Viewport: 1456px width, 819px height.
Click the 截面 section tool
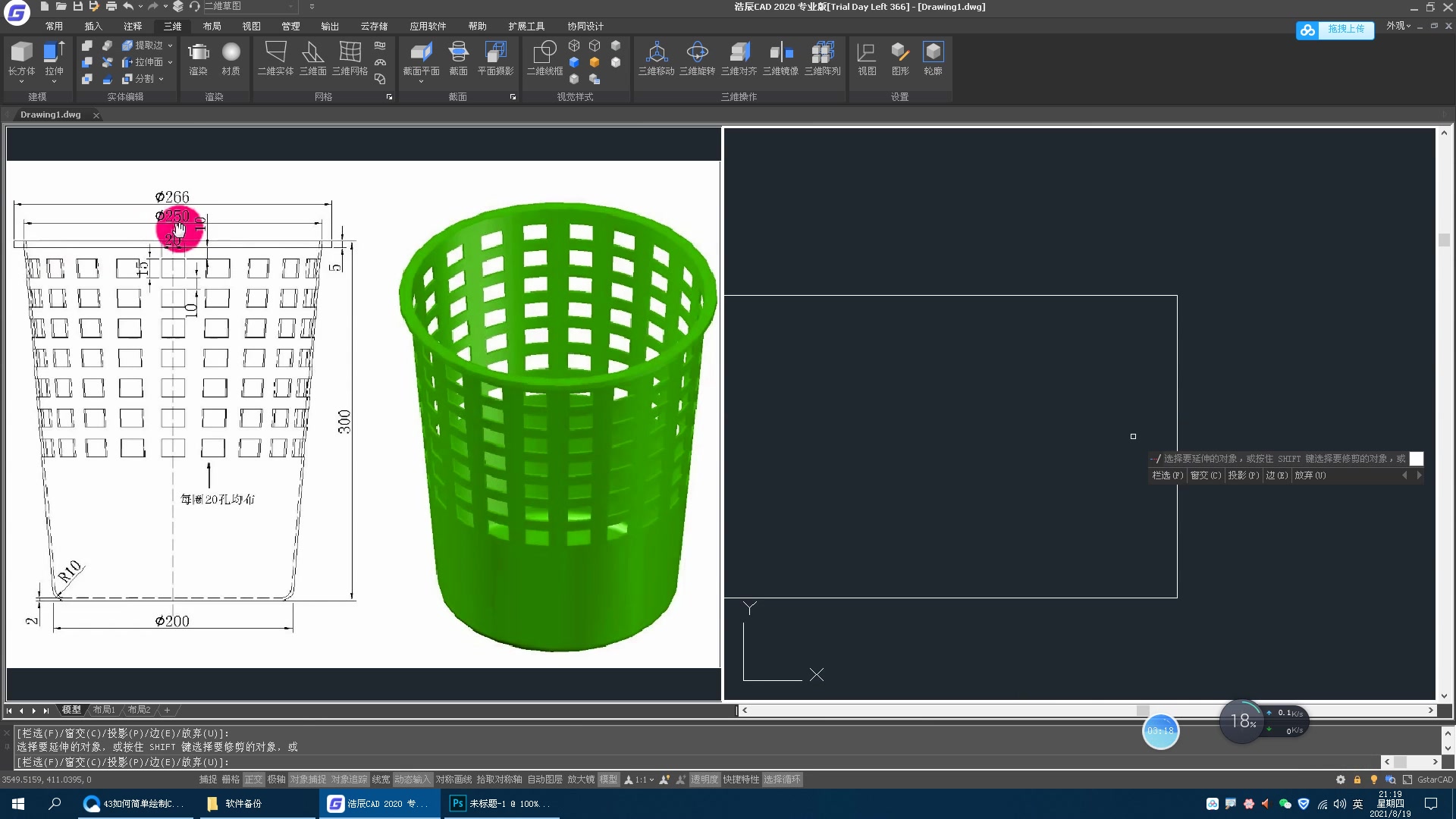click(x=458, y=58)
